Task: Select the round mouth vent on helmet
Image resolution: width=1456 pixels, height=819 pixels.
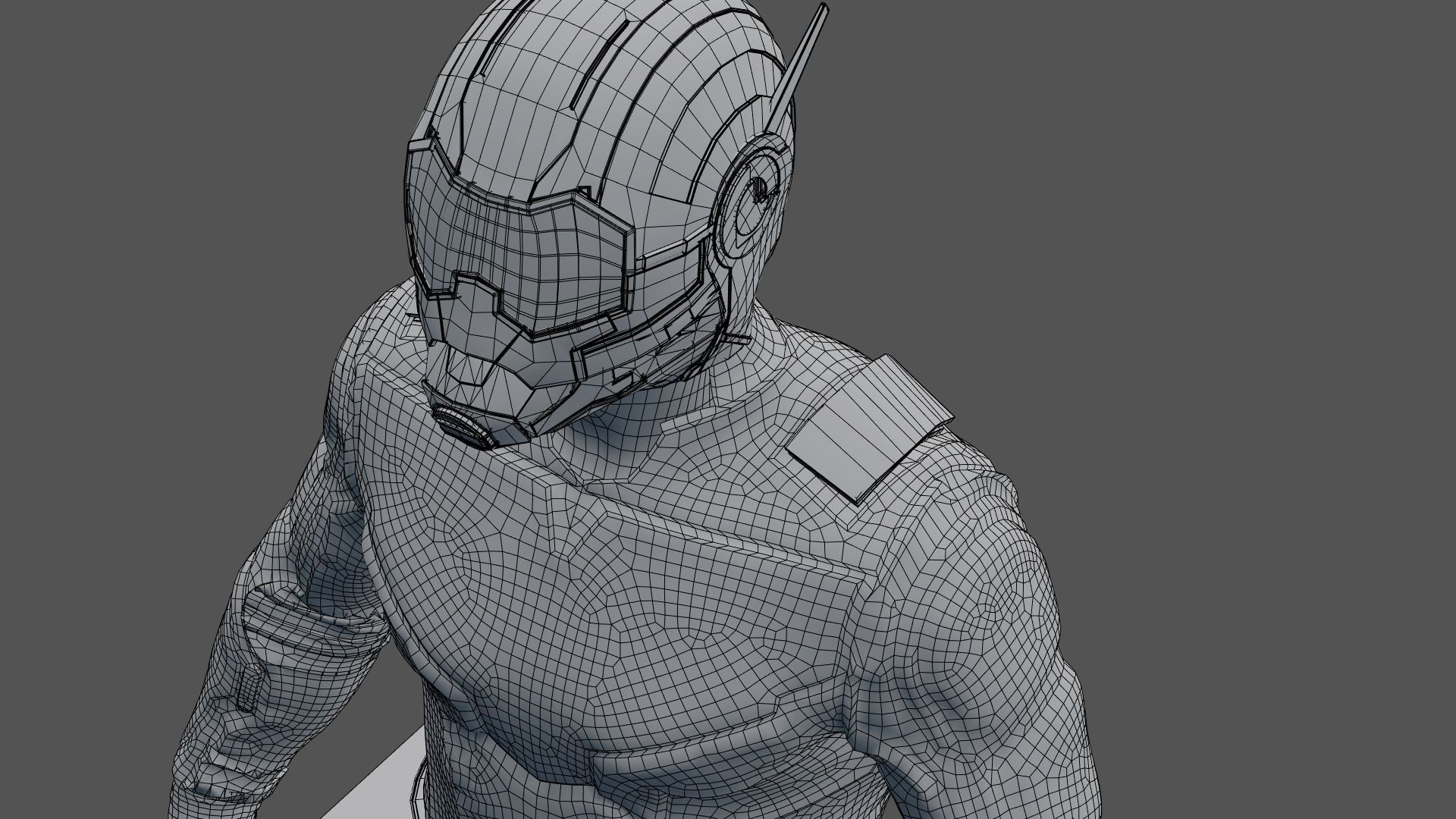Action: point(463,426)
